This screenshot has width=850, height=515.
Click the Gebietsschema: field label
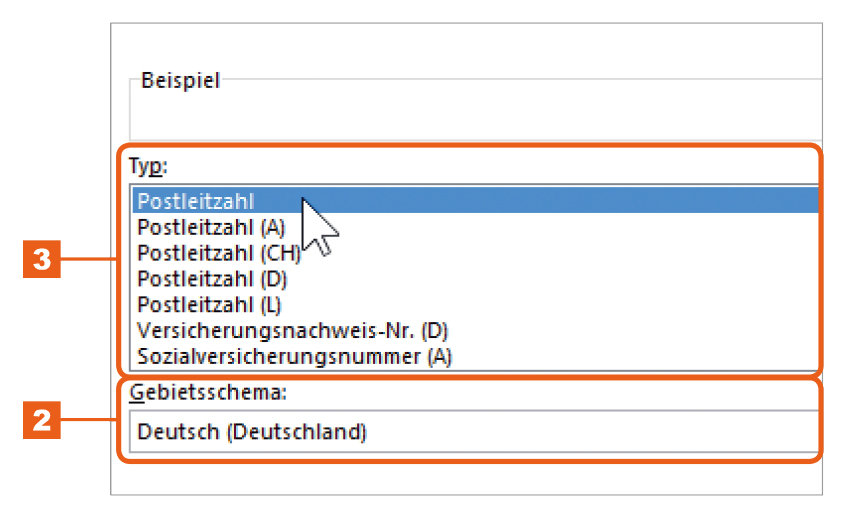tap(208, 392)
